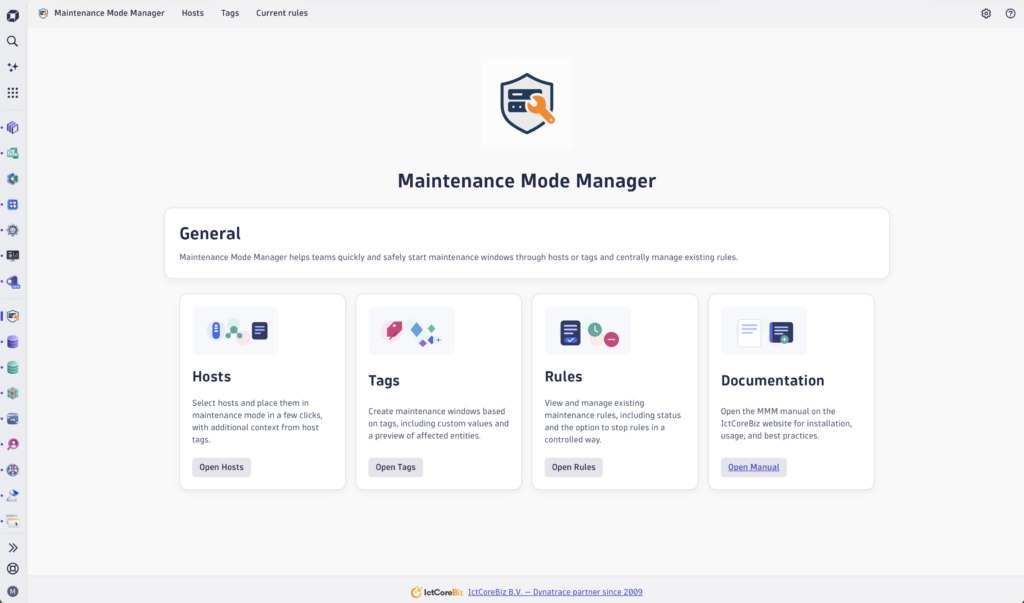Click the Maintenance Mode Manager title in header
The image size is (1024, 603).
click(109, 14)
